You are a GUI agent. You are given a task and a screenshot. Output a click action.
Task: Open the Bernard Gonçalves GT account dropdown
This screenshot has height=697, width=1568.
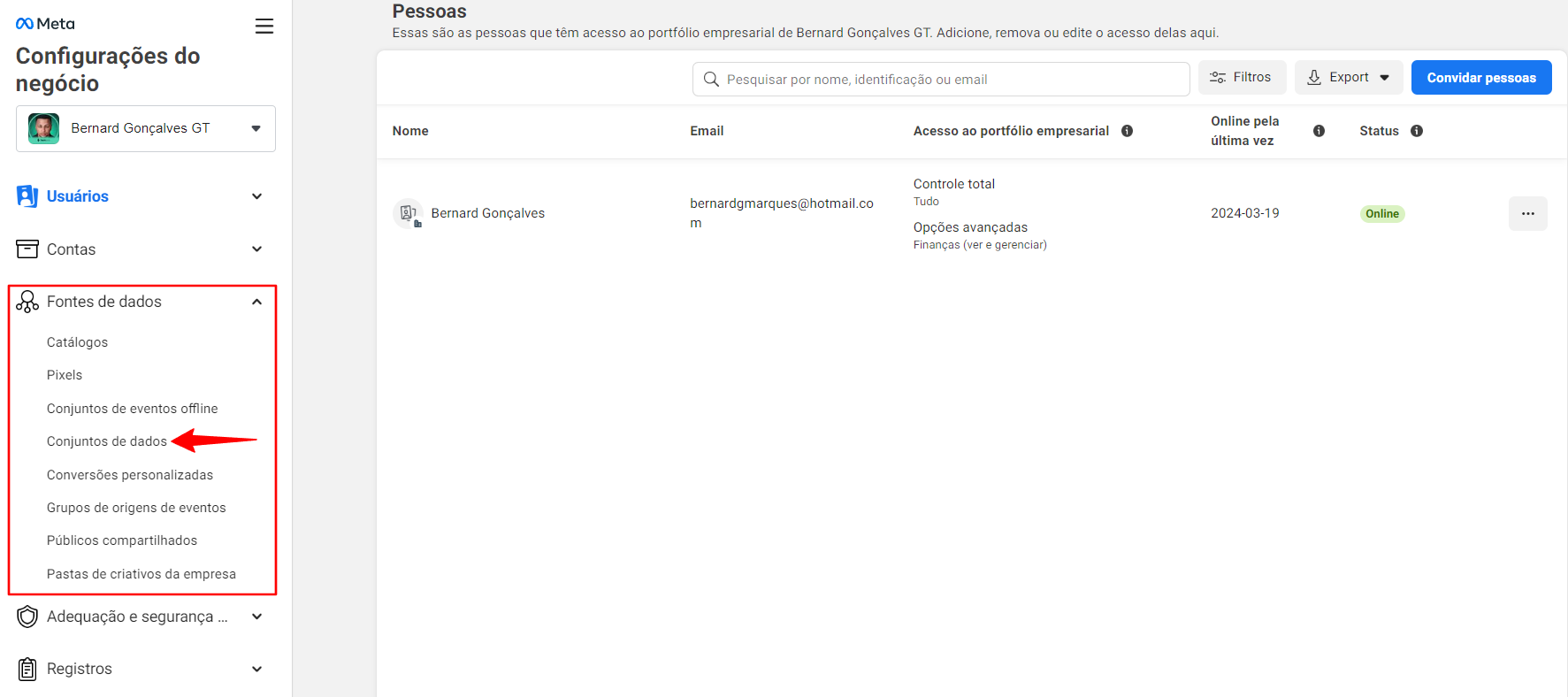point(146,128)
